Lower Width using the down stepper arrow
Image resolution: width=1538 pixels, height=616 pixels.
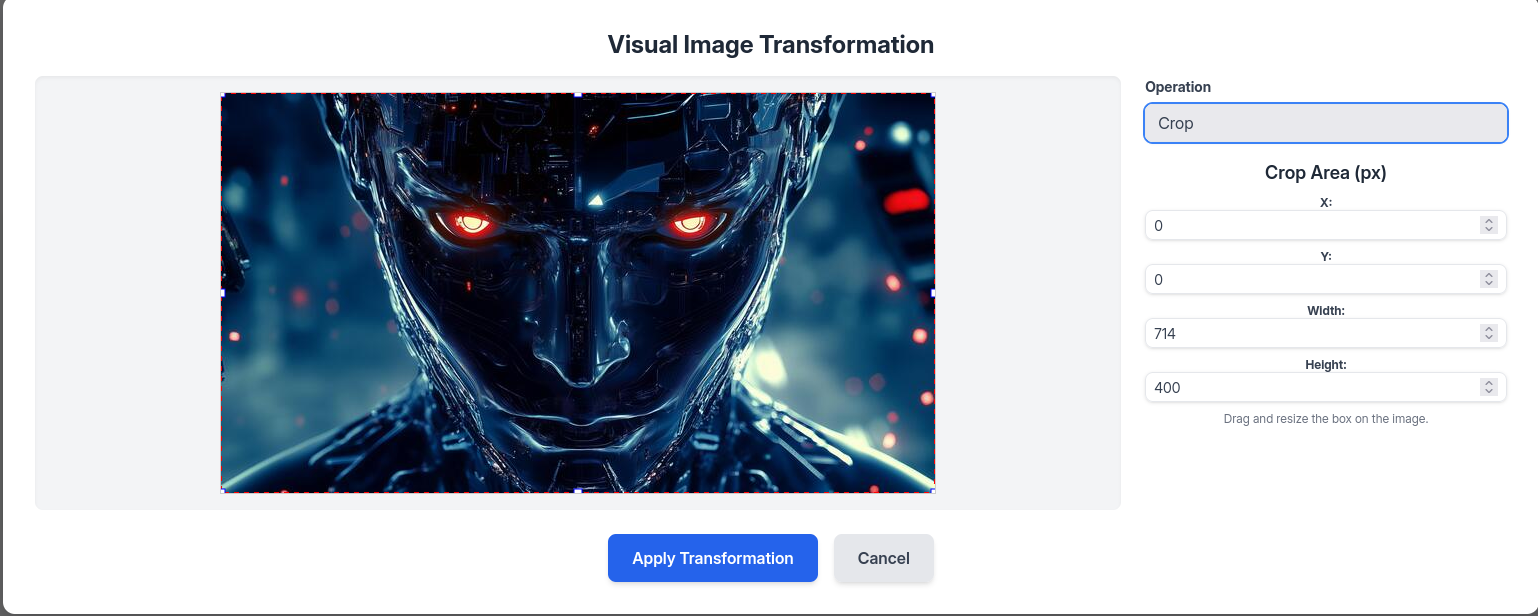click(1488, 338)
